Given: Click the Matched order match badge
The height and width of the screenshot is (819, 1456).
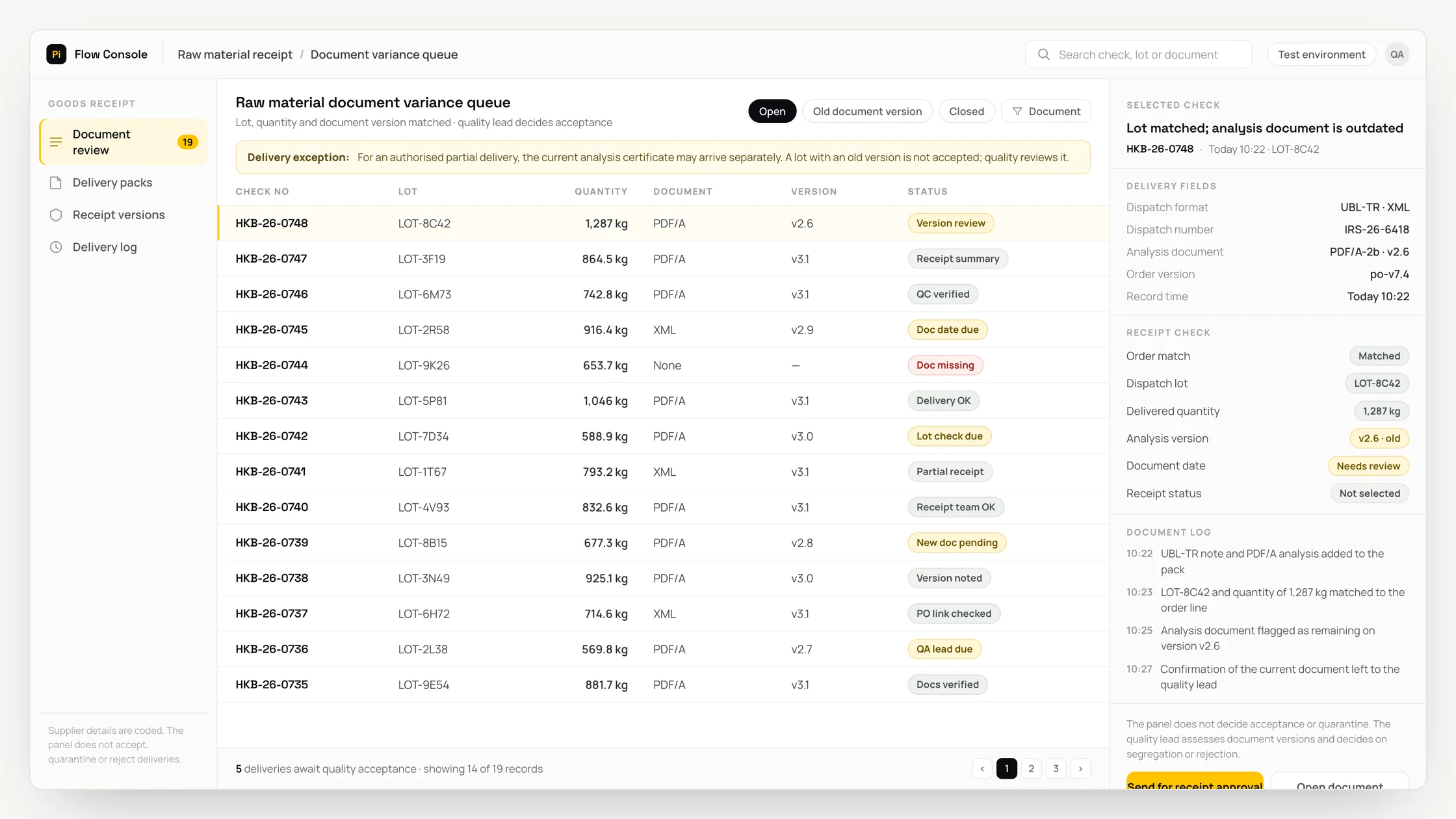Looking at the screenshot, I should [x=1379, y=356].
